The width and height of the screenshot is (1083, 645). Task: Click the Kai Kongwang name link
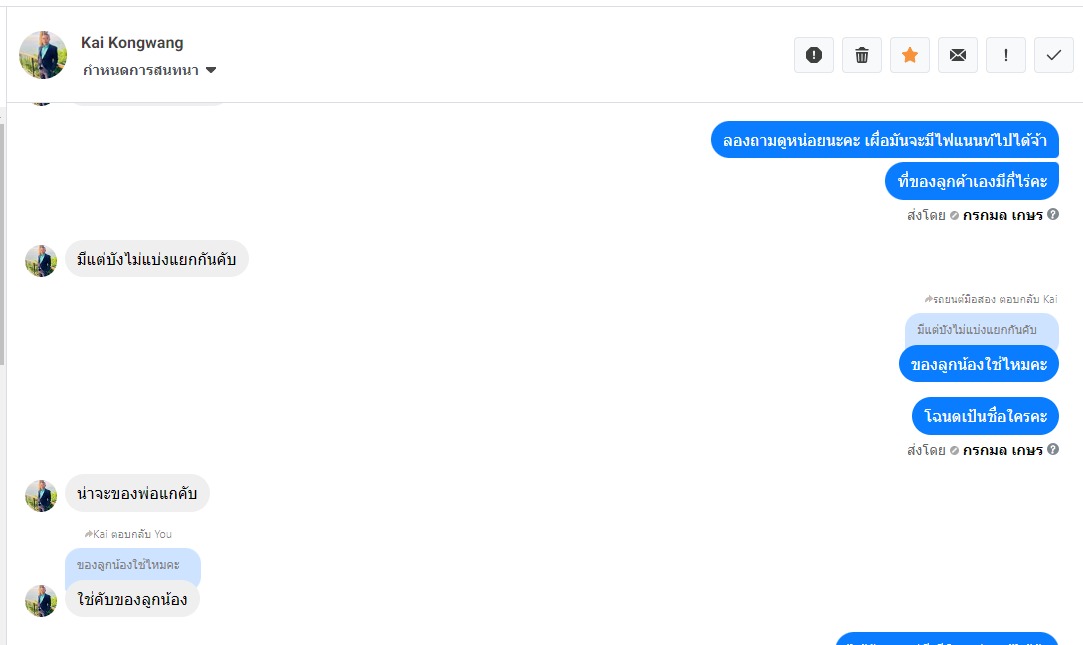(132, 42)
